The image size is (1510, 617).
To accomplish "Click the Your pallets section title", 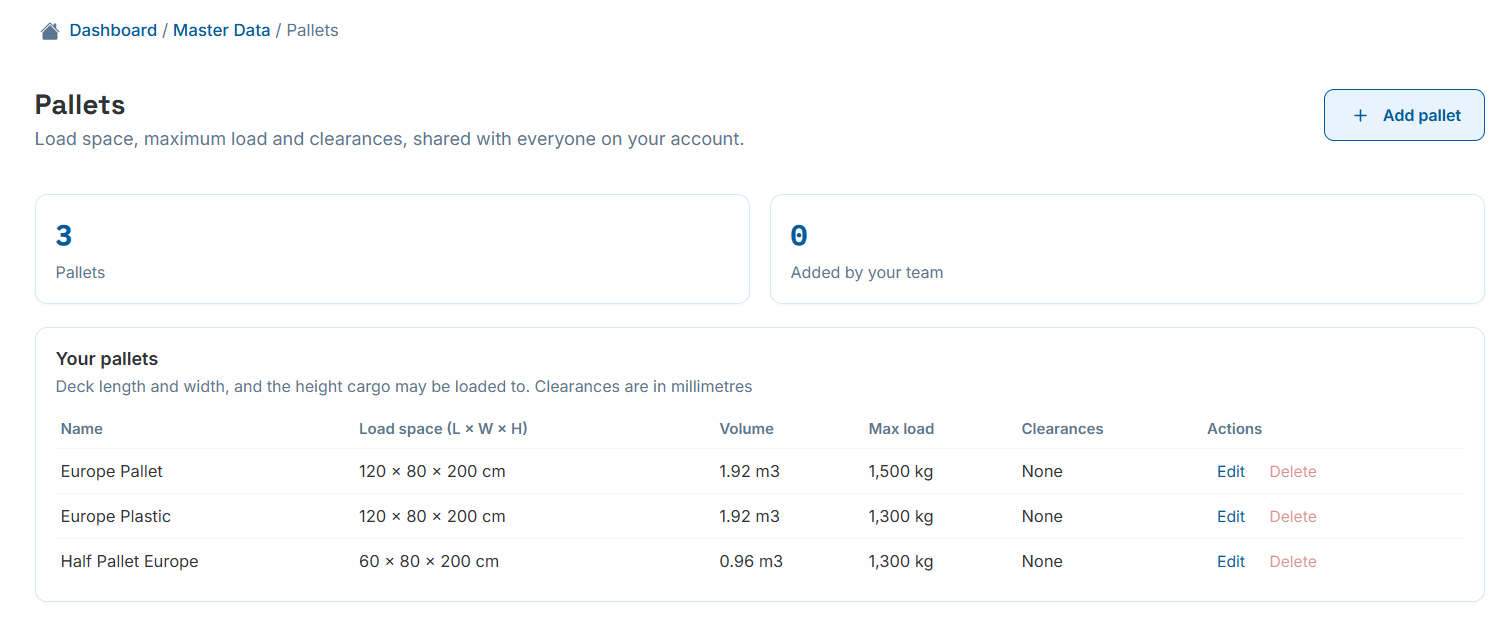I will [107, 359].
